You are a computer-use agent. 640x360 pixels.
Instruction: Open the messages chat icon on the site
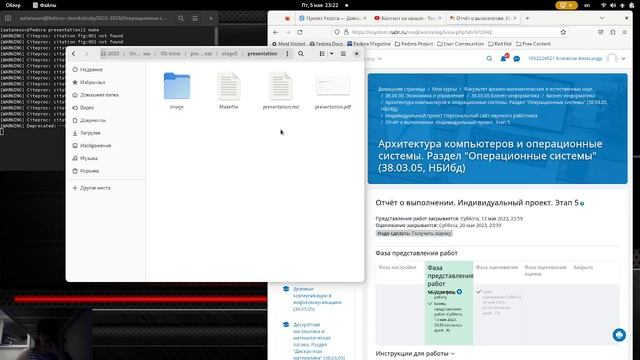pos(517,59)
